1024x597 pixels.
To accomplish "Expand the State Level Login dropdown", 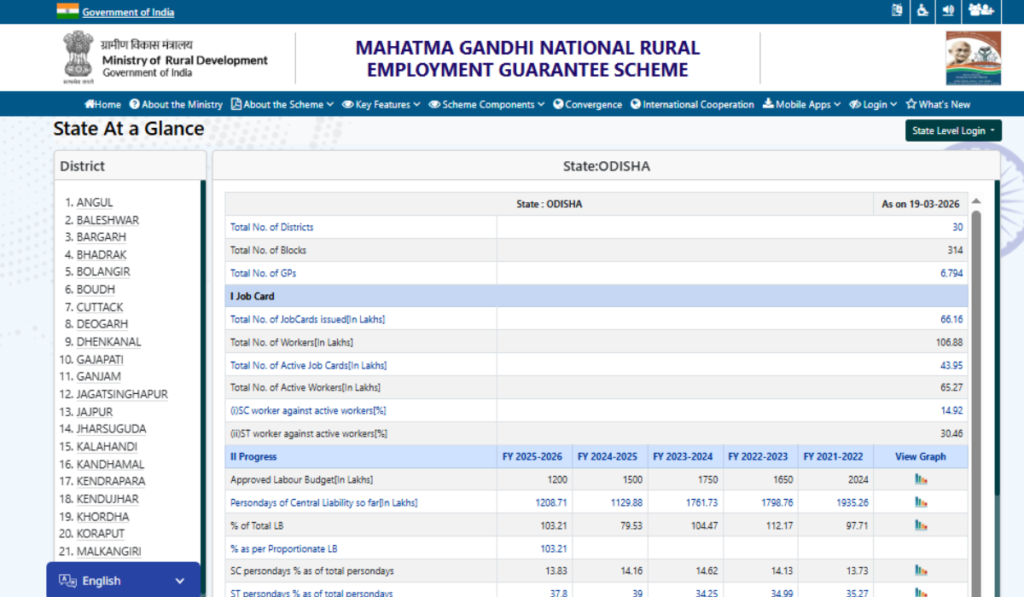I will click(x=952, y=130).
